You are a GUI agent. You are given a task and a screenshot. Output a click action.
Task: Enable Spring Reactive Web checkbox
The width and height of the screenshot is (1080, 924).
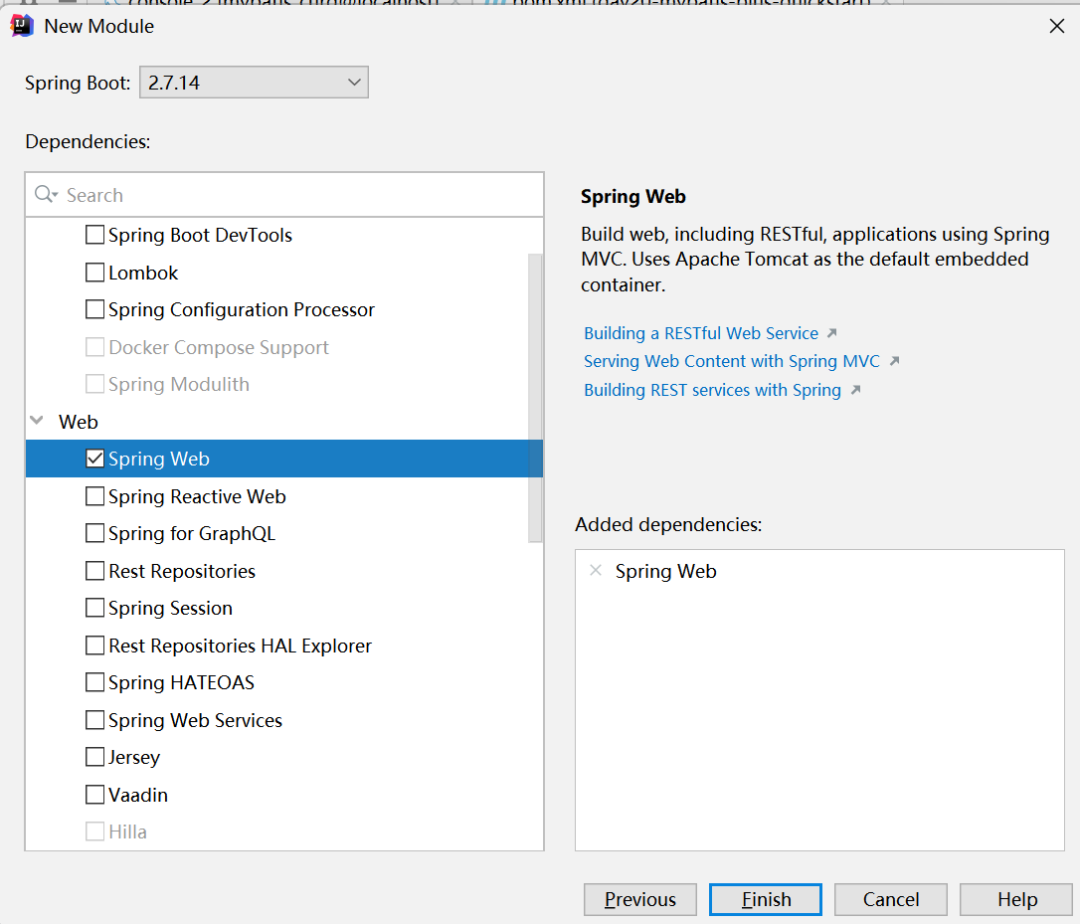point(95,496)
